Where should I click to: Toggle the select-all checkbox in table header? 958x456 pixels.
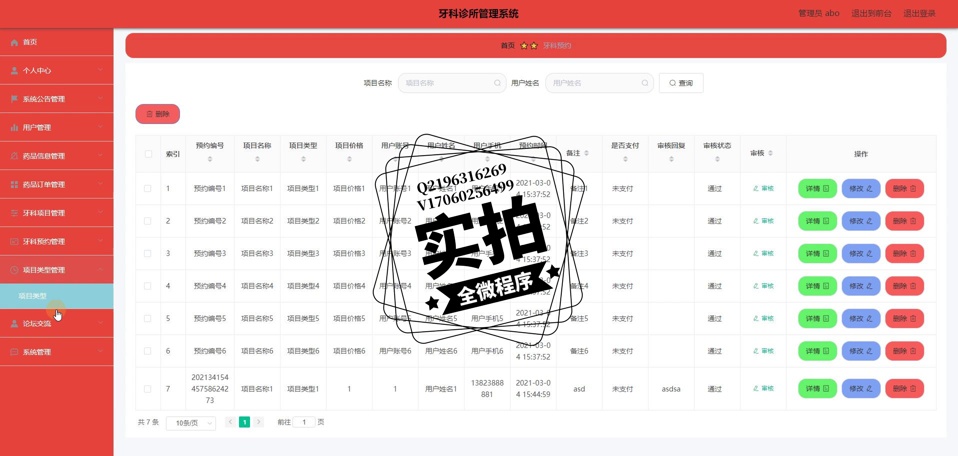coord(148,154)
